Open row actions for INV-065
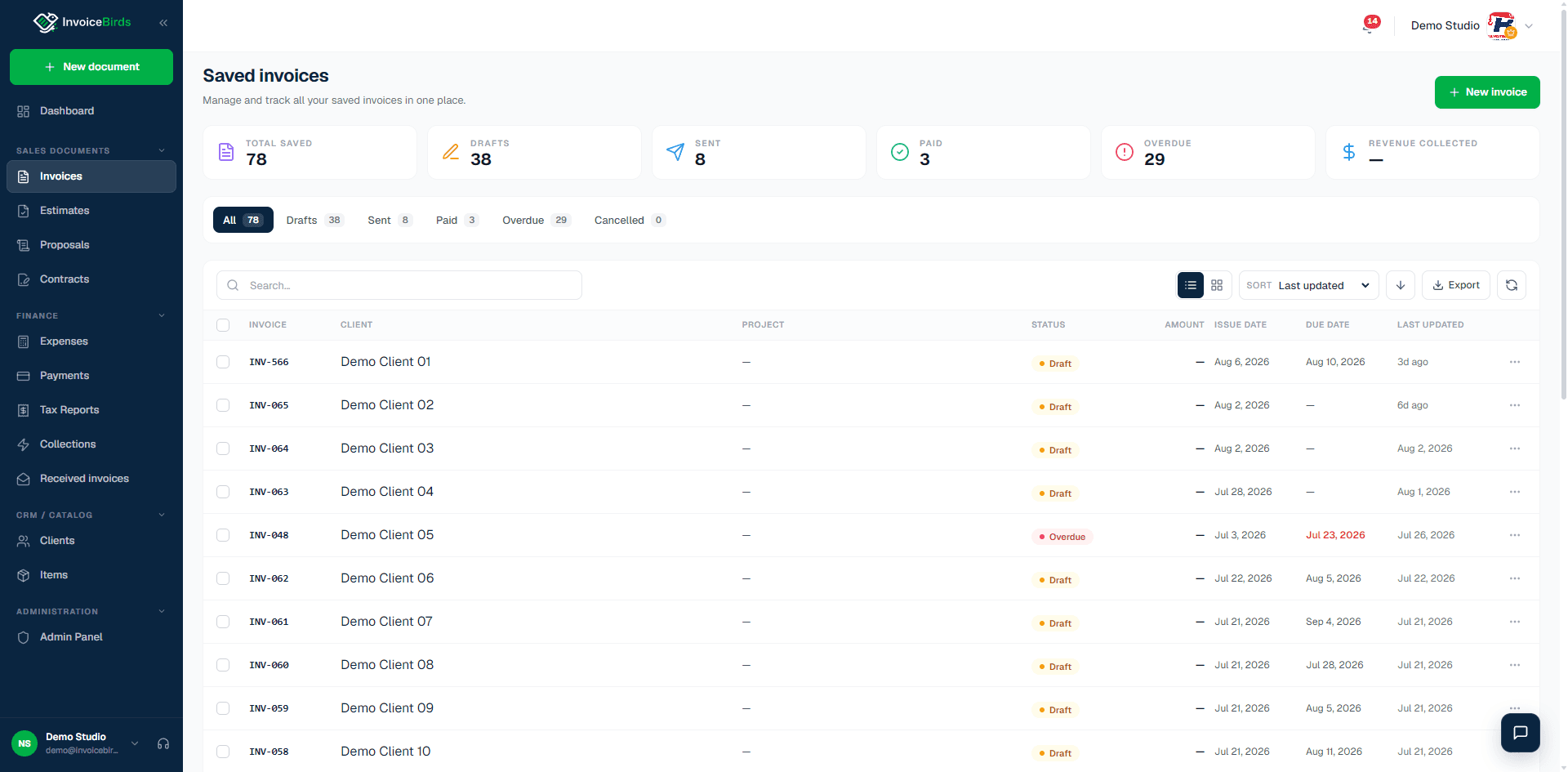Viewport: 1568px width, 772px height. (1515, 405)
